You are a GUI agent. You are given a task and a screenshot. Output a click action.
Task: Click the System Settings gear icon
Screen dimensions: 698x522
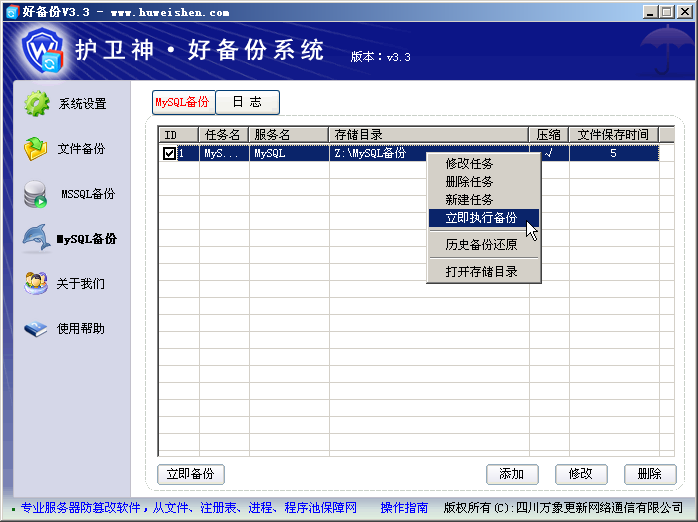coord(37,104)
